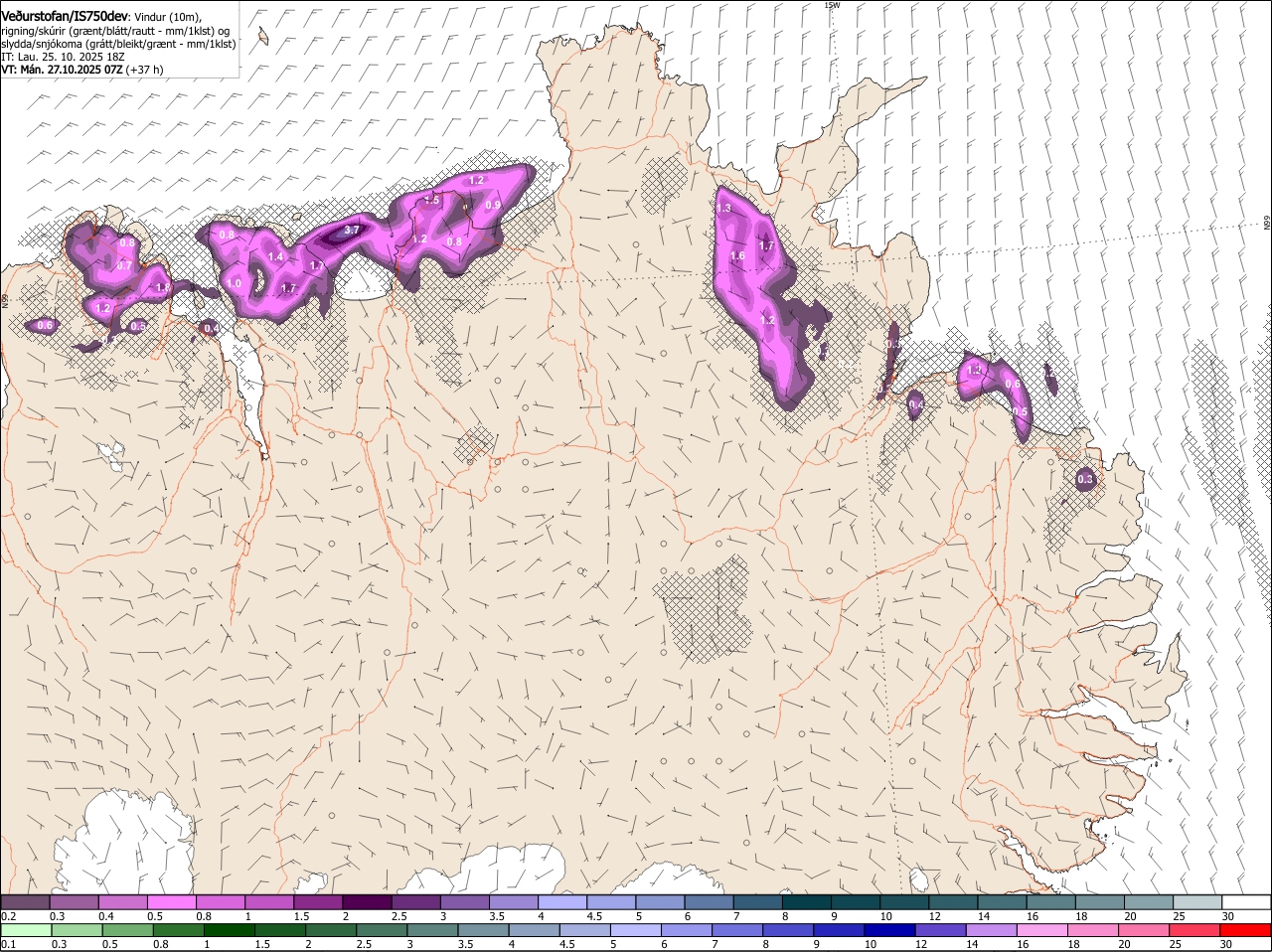Click the VT: Mán. 27.10.2025 07Z valid time
1272x952 pixels.
[63, 70]
